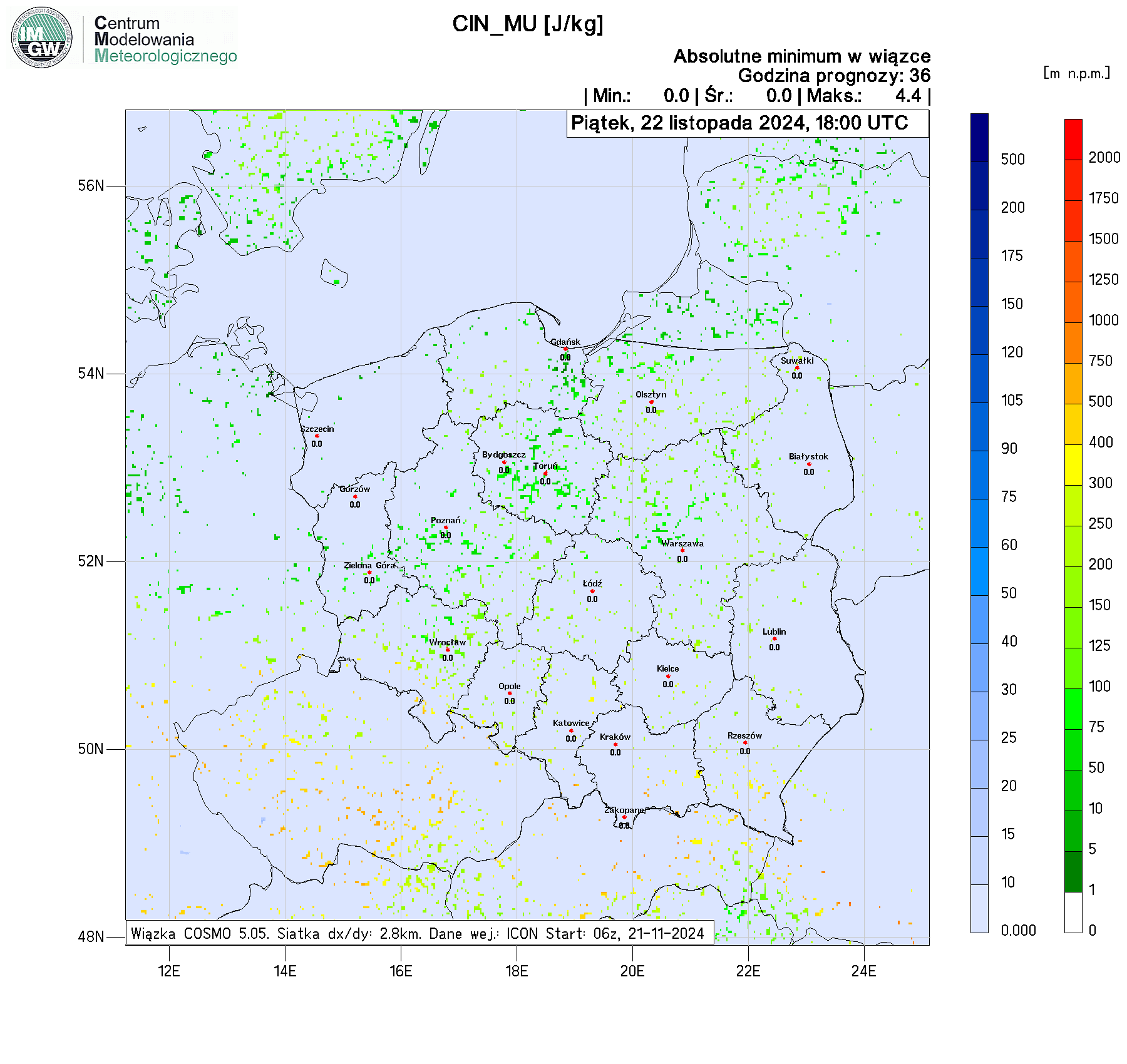Click the 'Godzina prognozy: 36' text
Screen dimensions: 1127x1064
(834, 76)
